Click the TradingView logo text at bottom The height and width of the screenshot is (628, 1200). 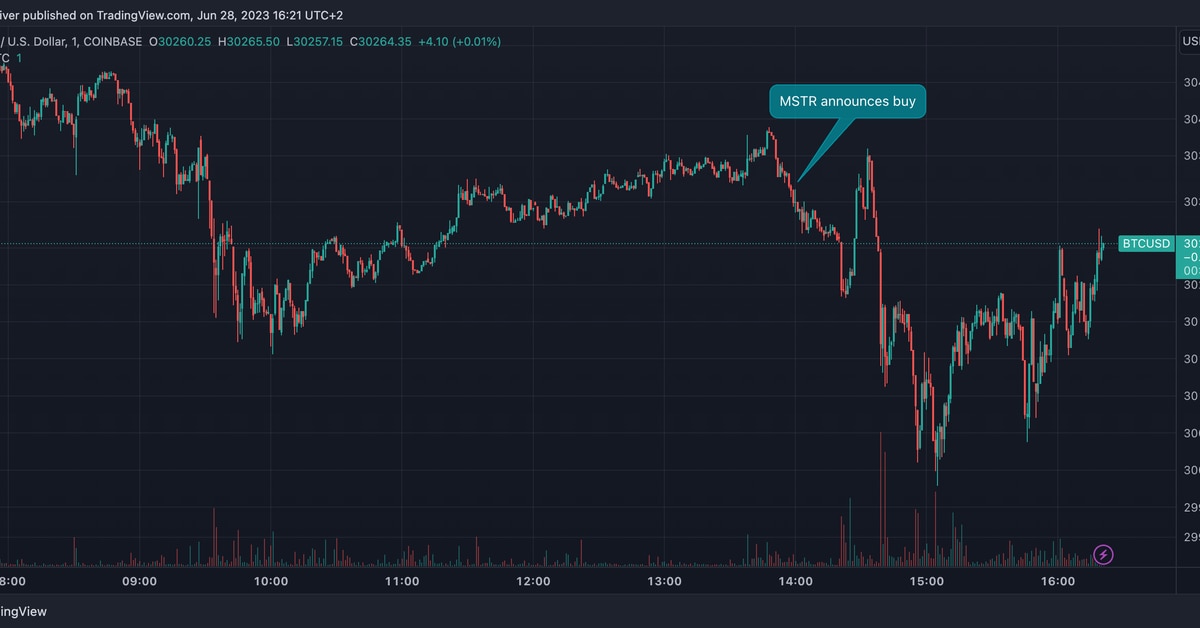tap(23, 611)
